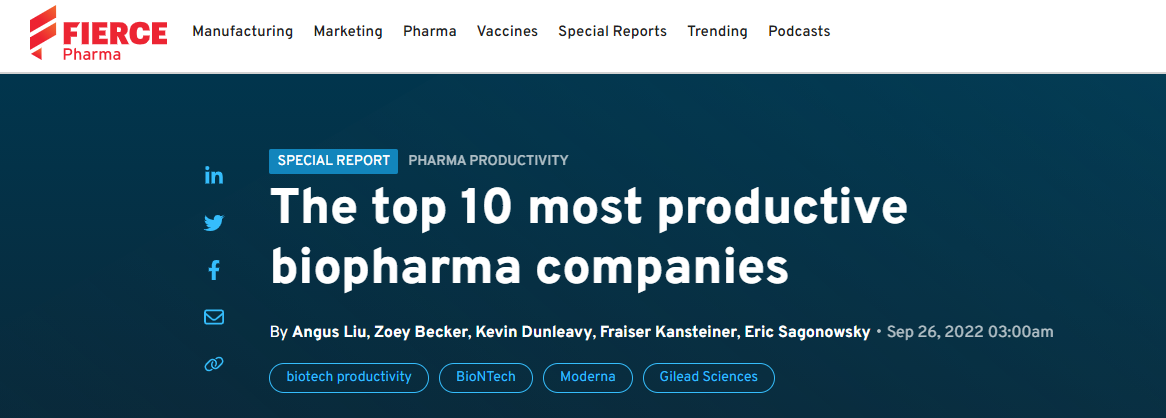Open the Marketing section
1166x418 pixels.
point(348,31)
